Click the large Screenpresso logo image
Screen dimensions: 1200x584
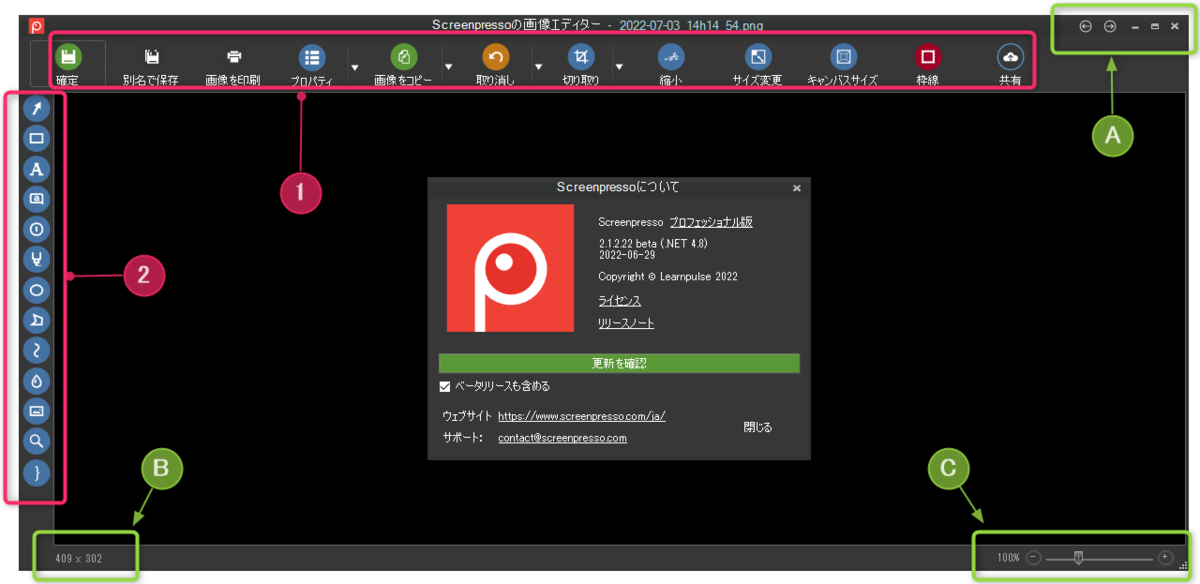(510, 268)
